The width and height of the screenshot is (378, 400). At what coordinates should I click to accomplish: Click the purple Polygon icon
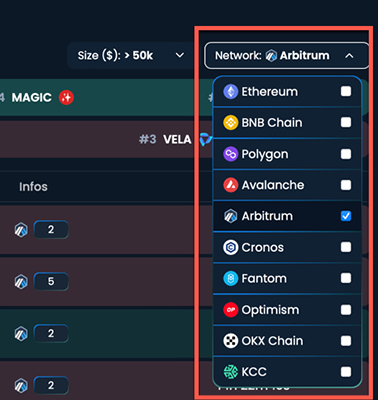pyautogui.click(x=230, y=154)
